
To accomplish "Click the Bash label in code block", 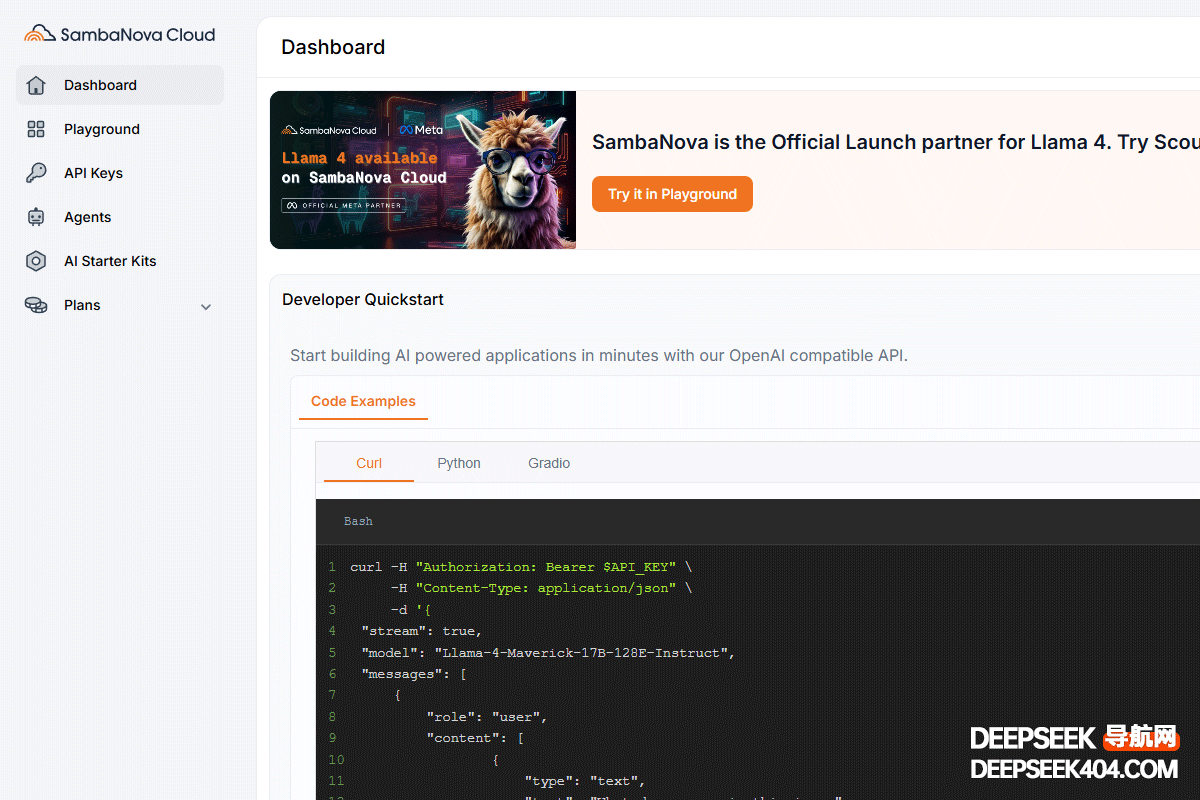I will [358, 521].
